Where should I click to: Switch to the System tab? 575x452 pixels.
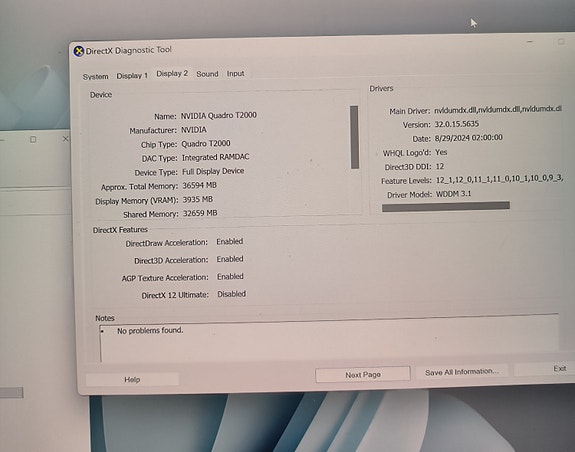pos(95,77)
